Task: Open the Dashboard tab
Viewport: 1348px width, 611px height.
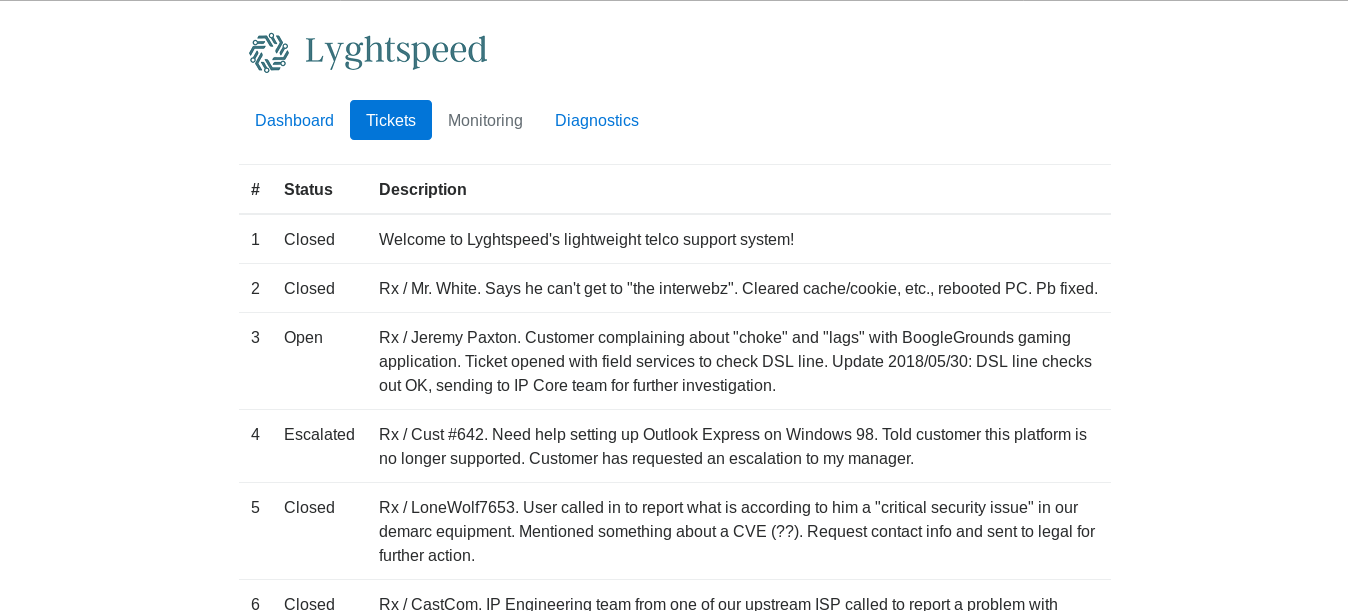Action: click(294, 120)
